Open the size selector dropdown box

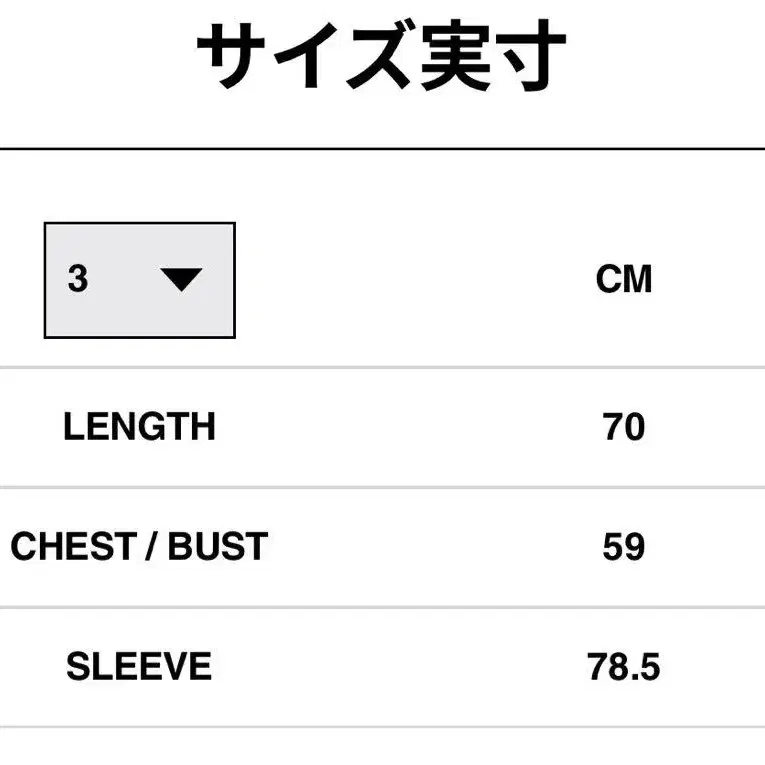tap(140, 280)
